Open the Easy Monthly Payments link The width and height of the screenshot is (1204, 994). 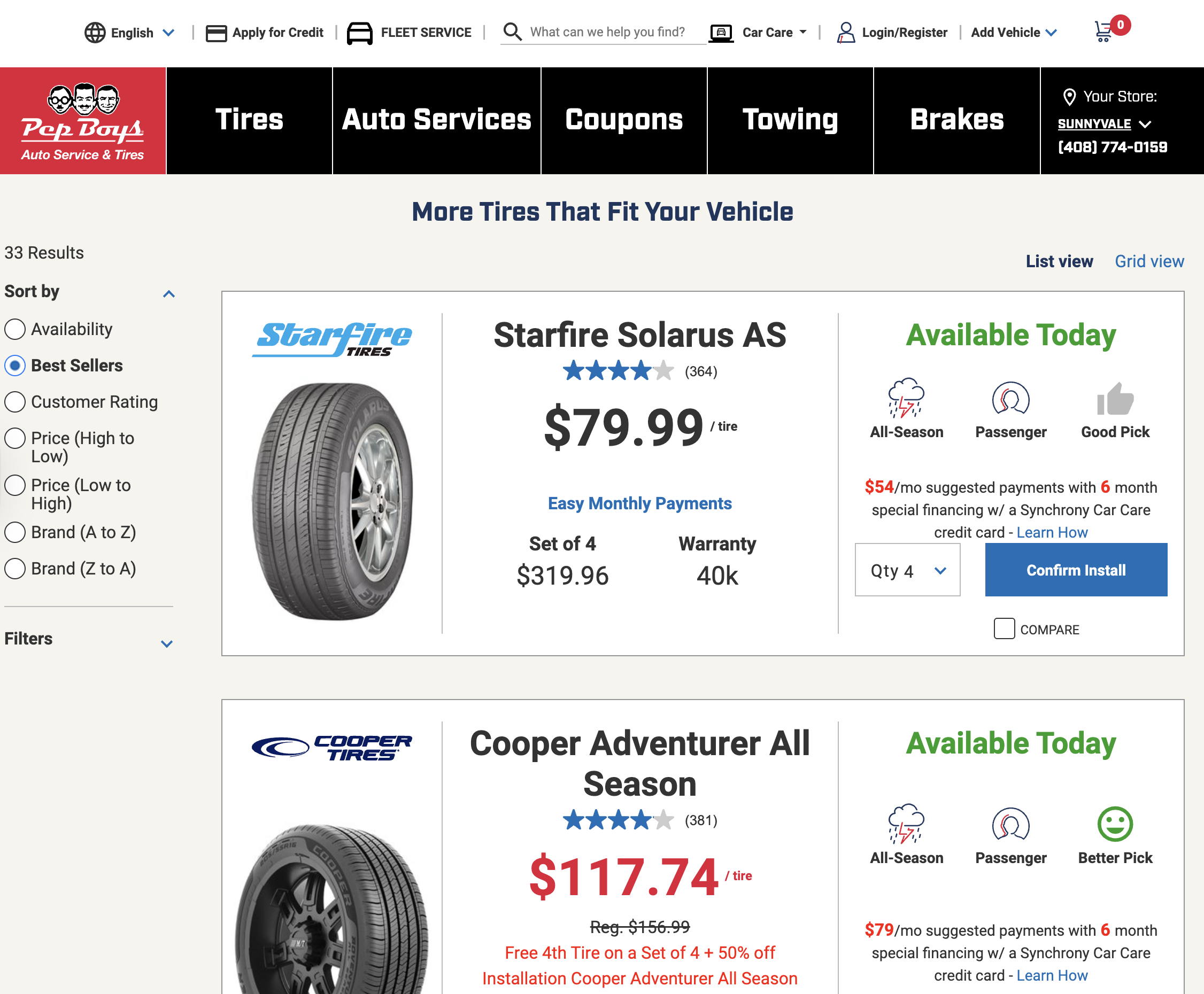(640, 503)
